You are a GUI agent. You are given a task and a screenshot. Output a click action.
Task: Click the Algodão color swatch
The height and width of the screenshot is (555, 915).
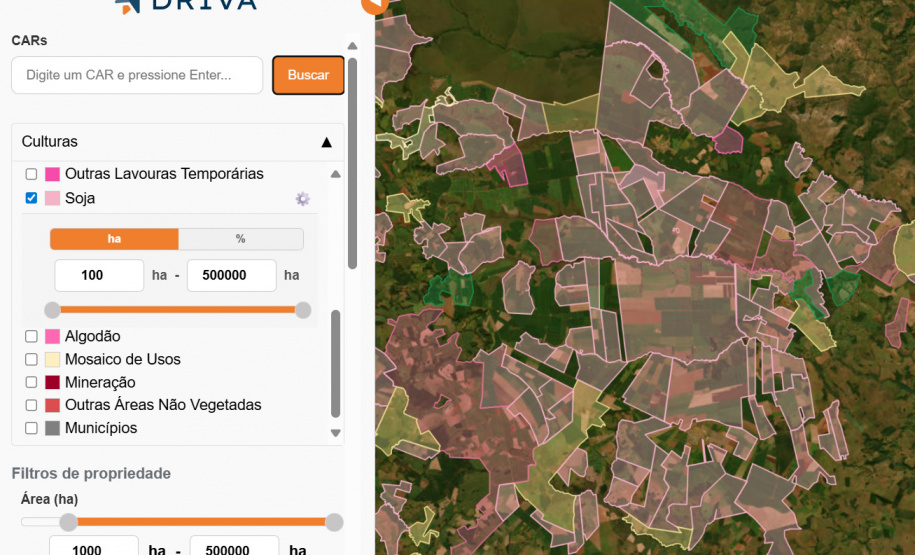coord(53,336)
